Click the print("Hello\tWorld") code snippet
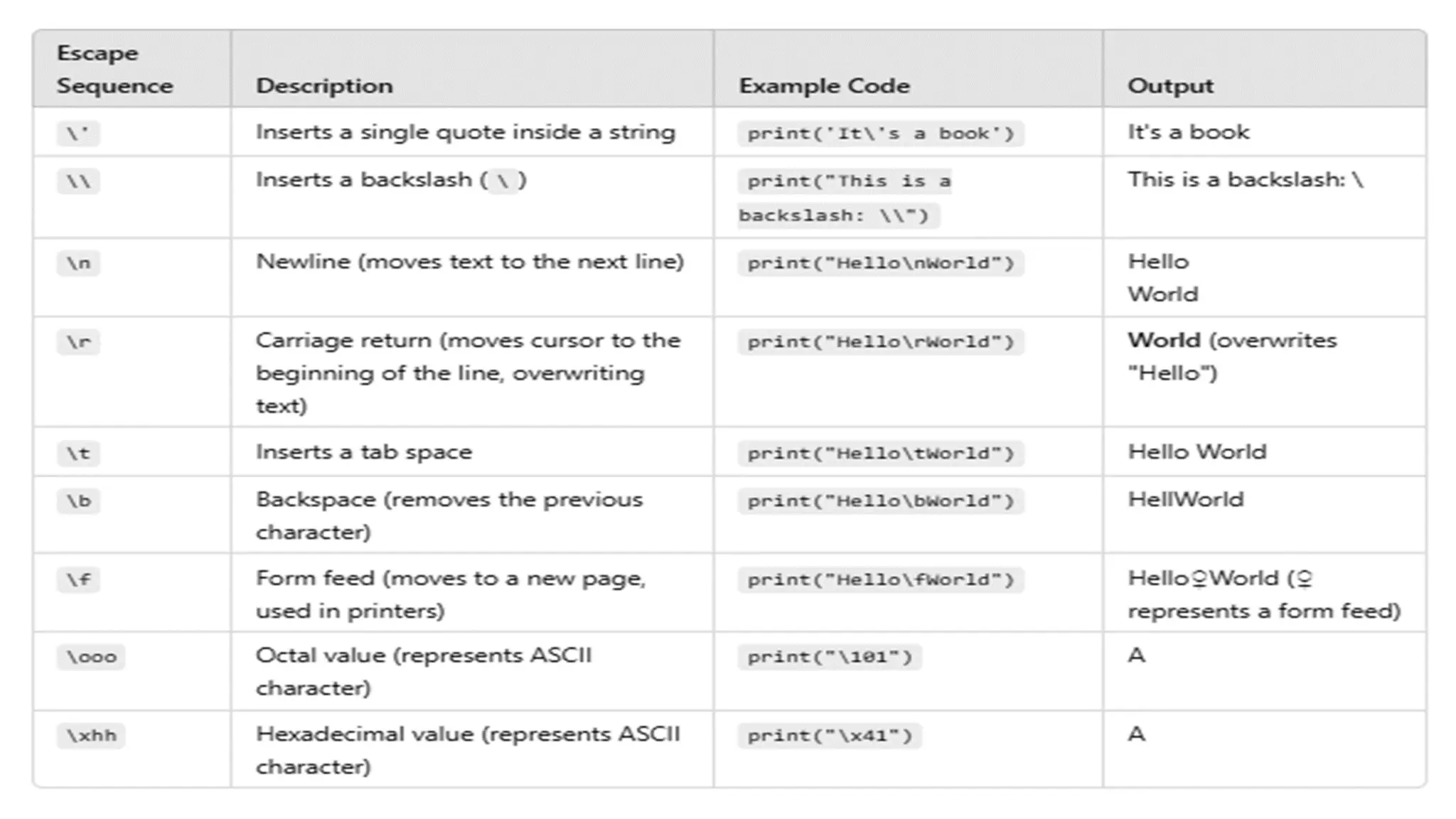This screenshot has width=1456, height=819. tap(880, 454)
